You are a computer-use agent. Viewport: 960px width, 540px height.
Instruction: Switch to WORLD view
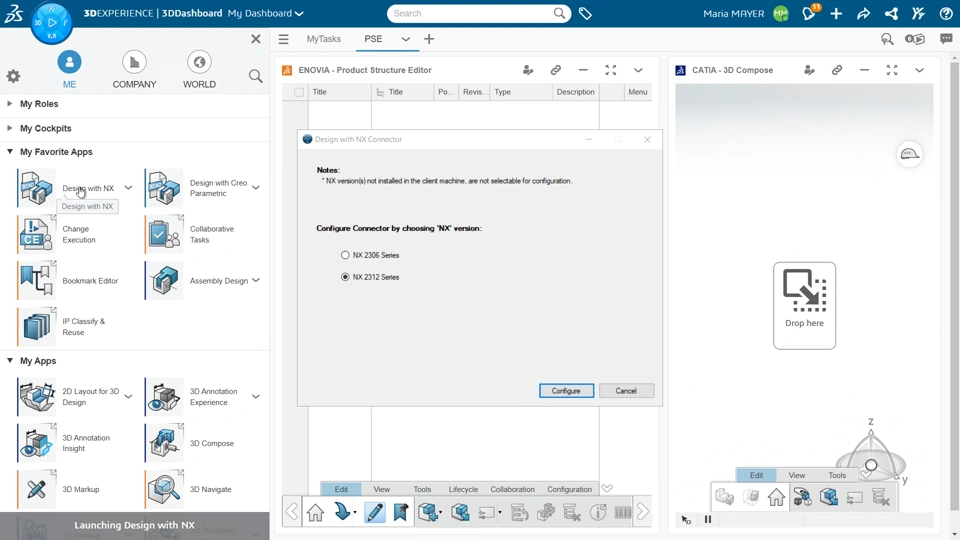point(199,70)
